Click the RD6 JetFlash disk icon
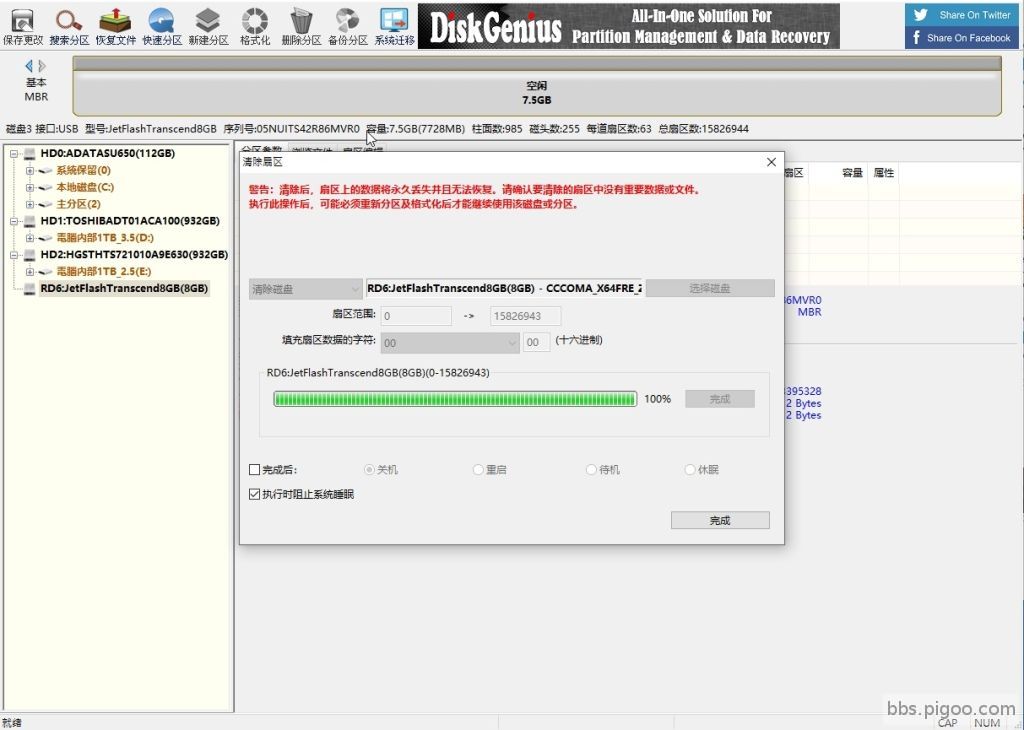The height and width of the screenshot is (730, 1024). pos(29,289)
